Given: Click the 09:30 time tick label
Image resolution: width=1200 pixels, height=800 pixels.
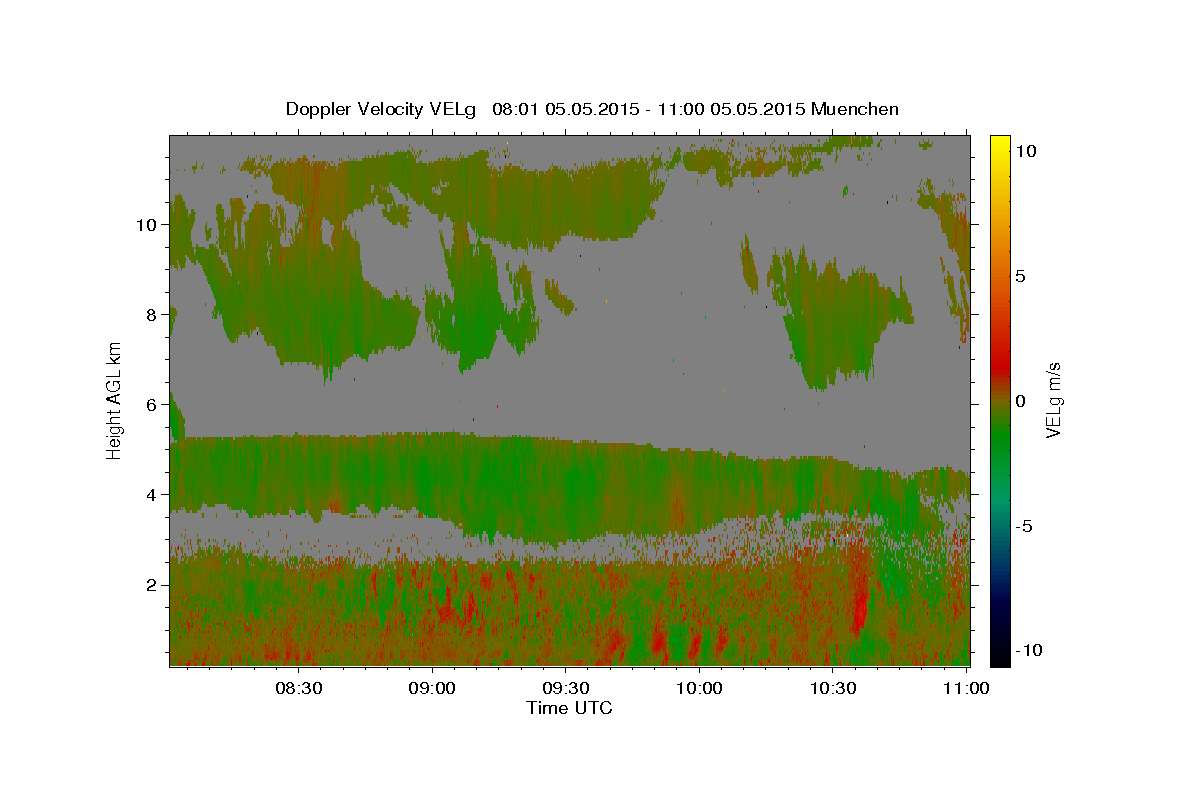Looking at the screenshot, I should [x=566, y=689].
